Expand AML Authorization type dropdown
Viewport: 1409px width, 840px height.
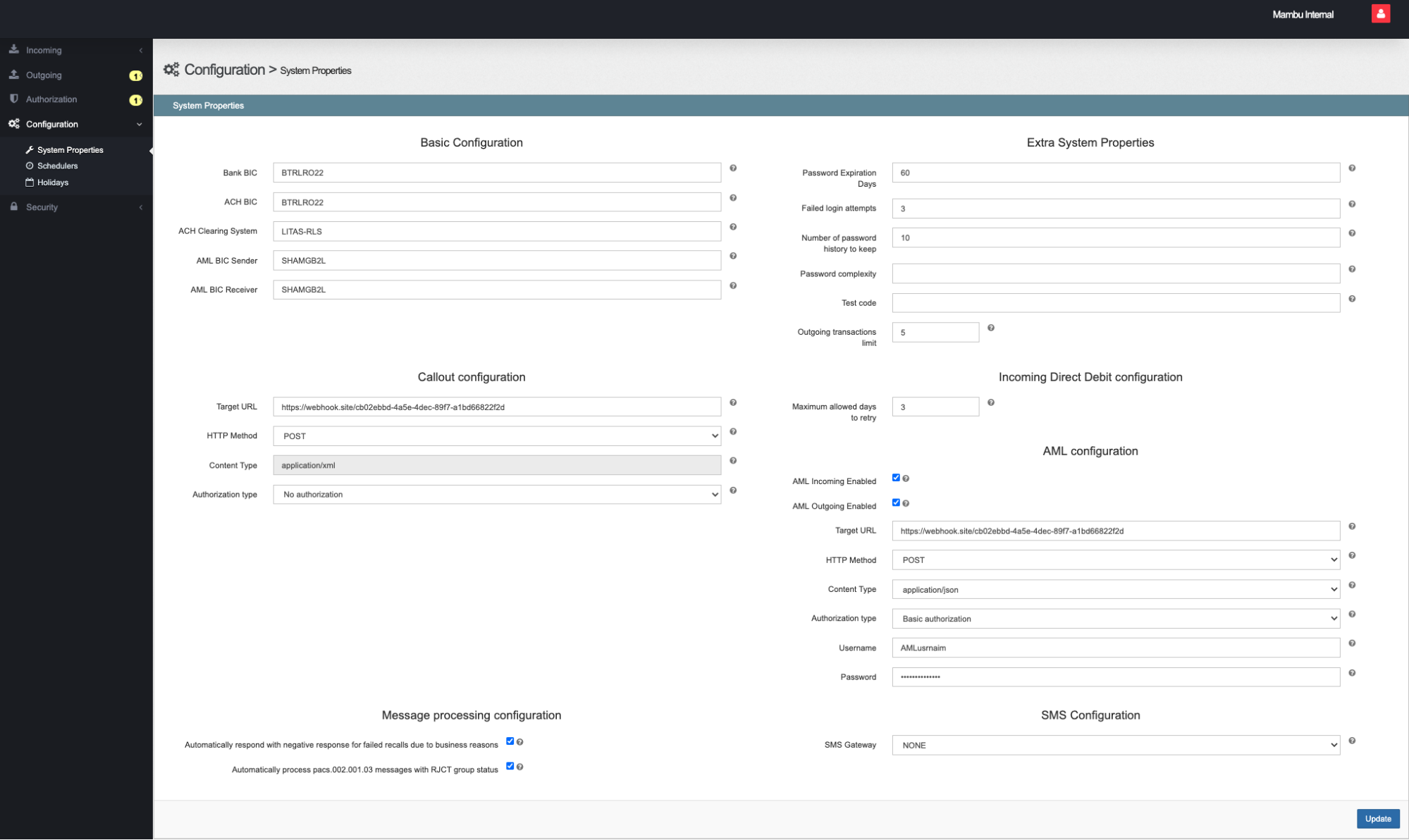point(1116,619)
